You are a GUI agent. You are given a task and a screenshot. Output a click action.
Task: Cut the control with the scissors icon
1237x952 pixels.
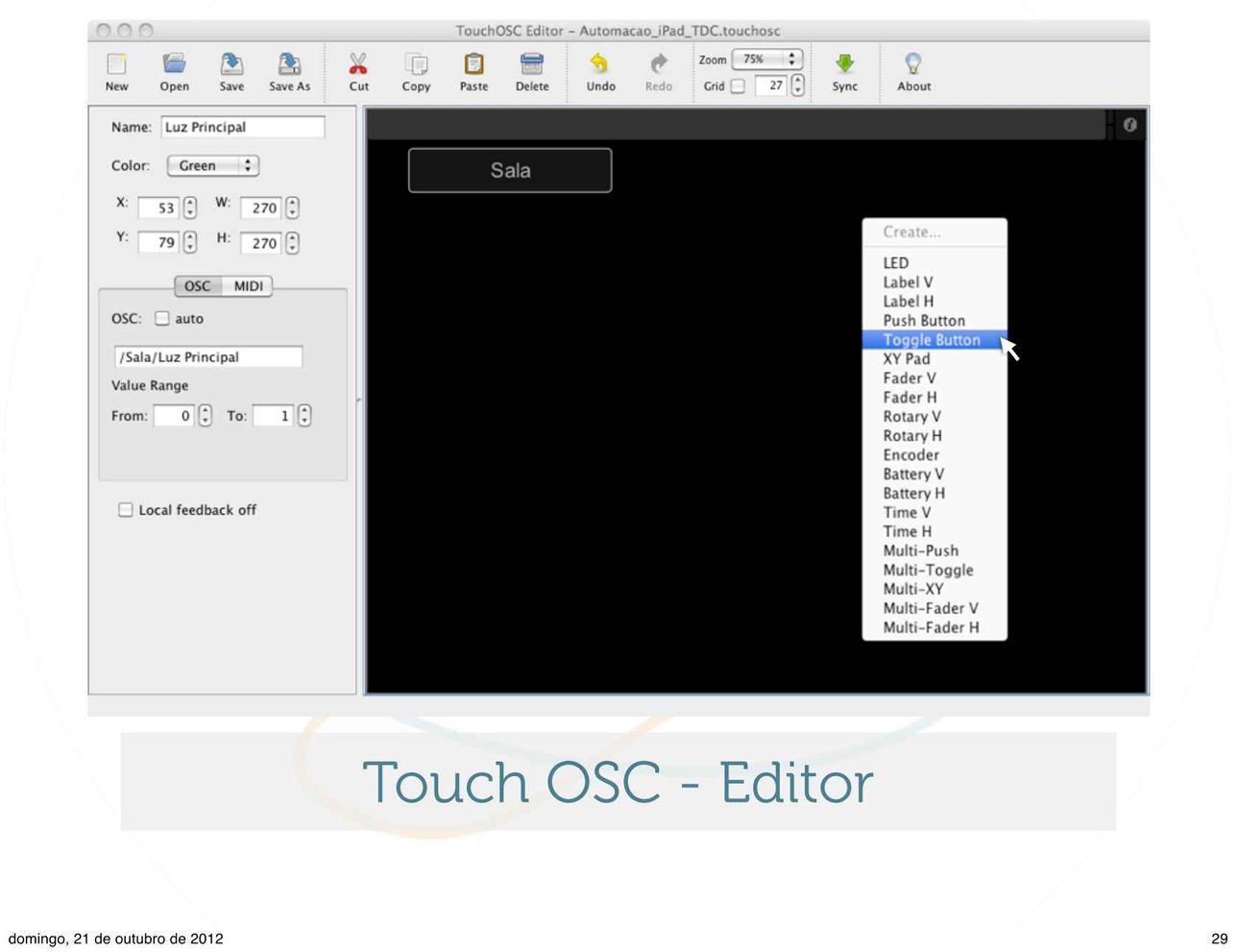pyautogui.click(x=358, y=64)
